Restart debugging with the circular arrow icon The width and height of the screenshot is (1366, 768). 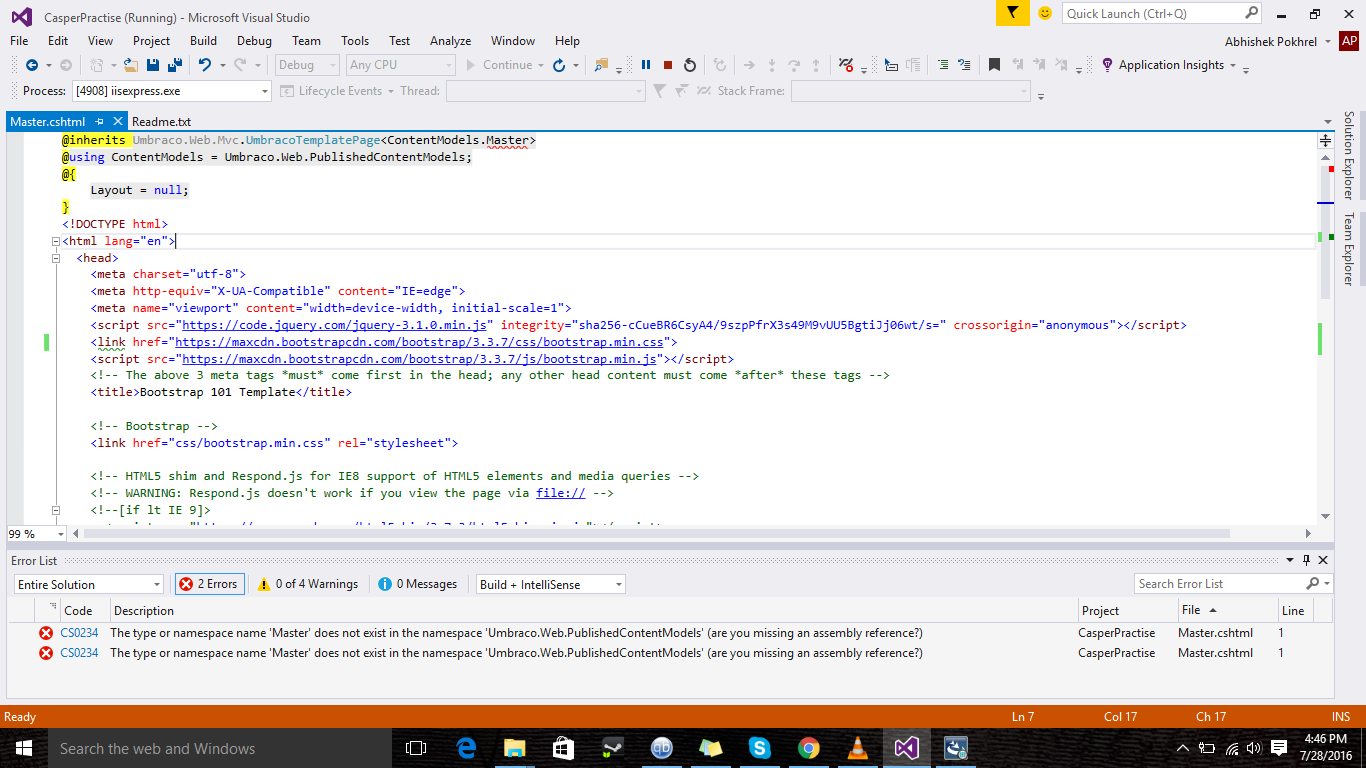[x=690, y=65]
